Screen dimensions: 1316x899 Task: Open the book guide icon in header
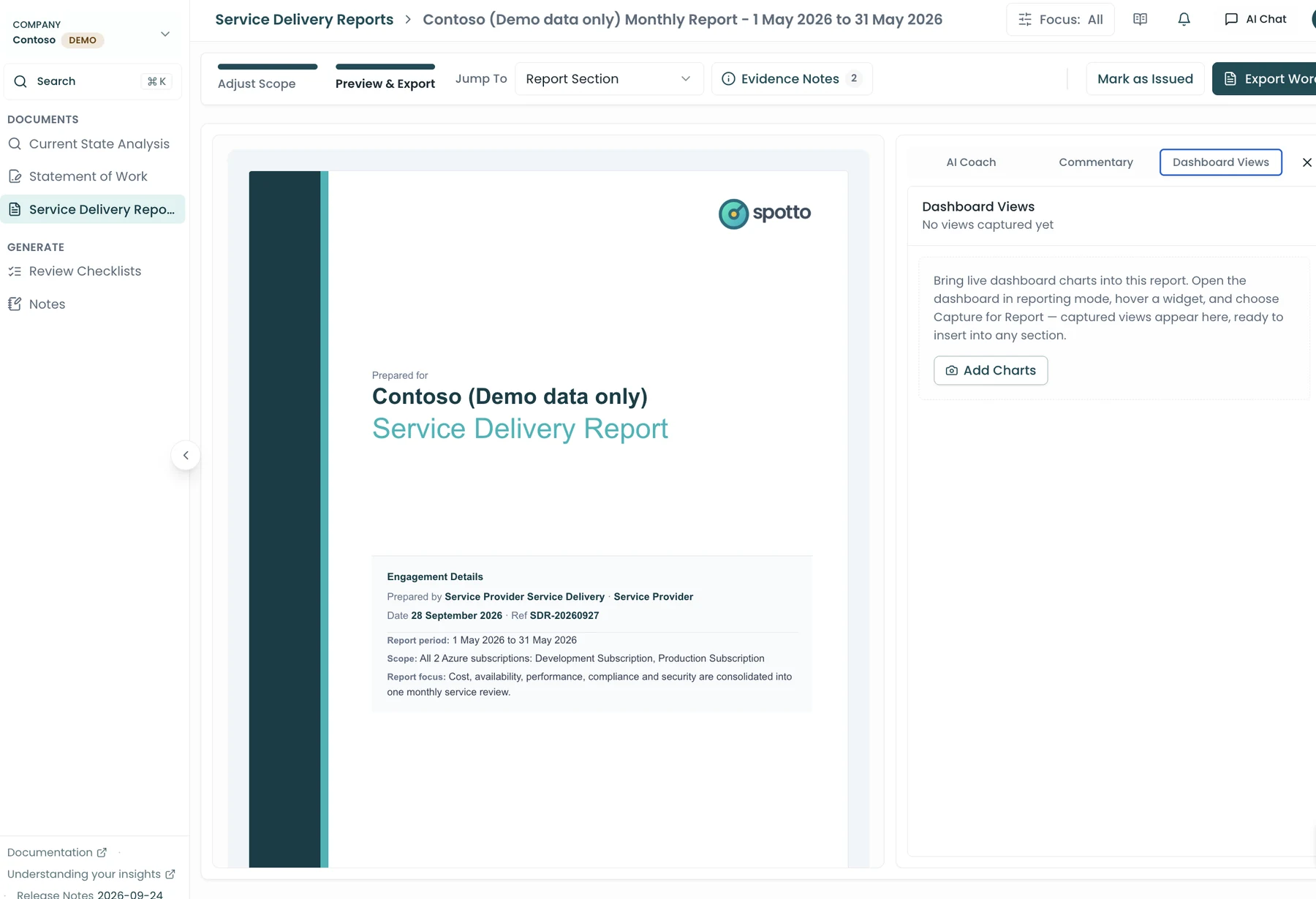pyautogui.click(x=1140, y=20)
